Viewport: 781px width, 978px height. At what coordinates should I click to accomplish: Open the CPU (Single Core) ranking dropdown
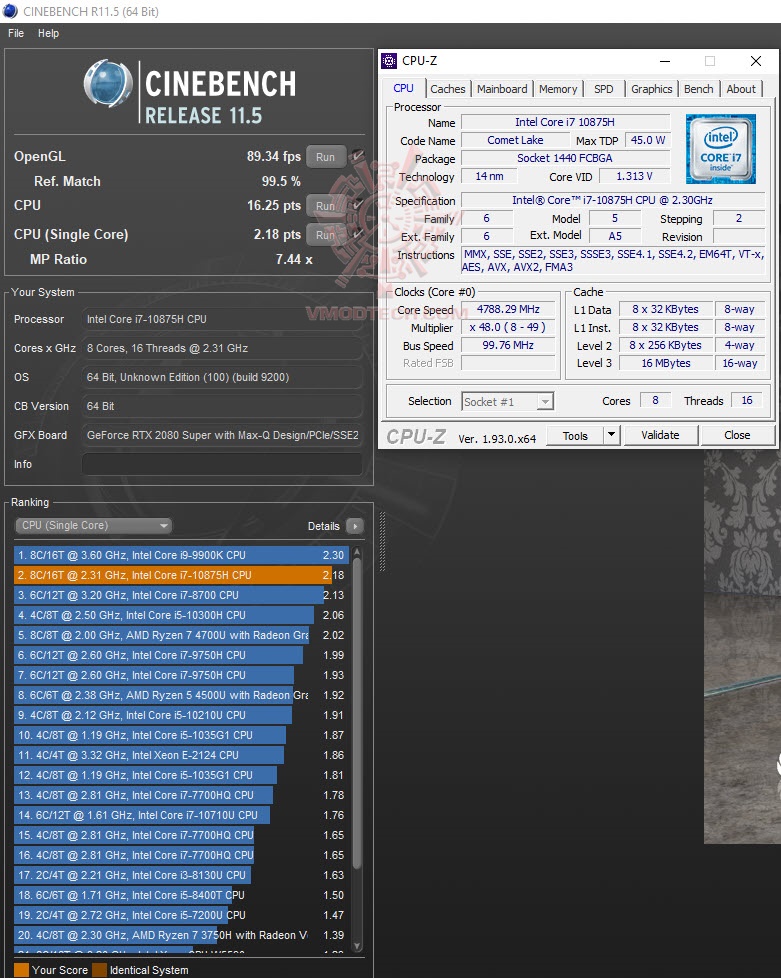[93, 525]
